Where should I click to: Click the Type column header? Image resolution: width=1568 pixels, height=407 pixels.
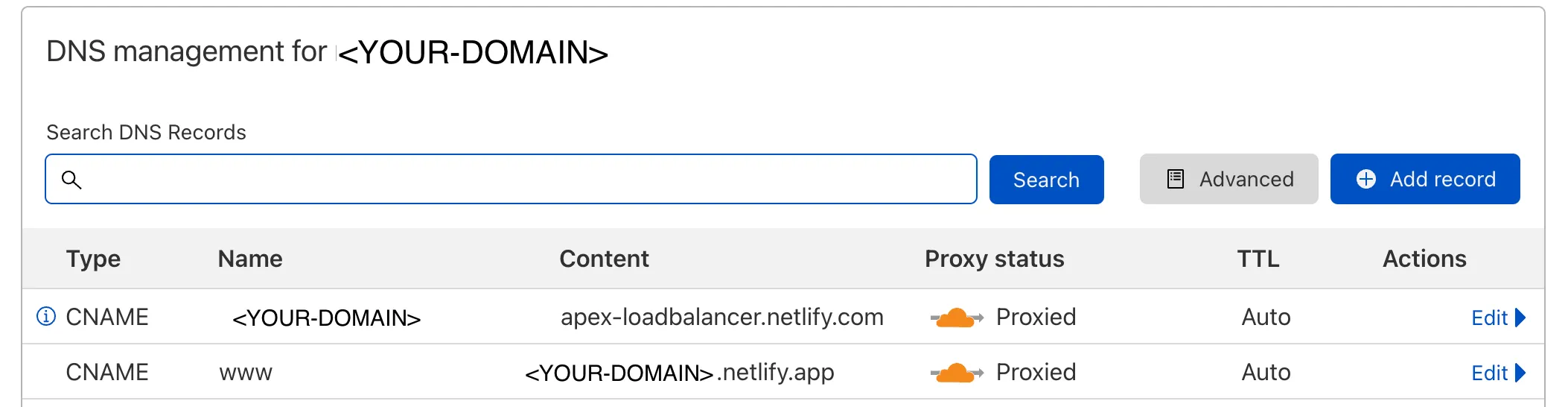pos(93,259)
